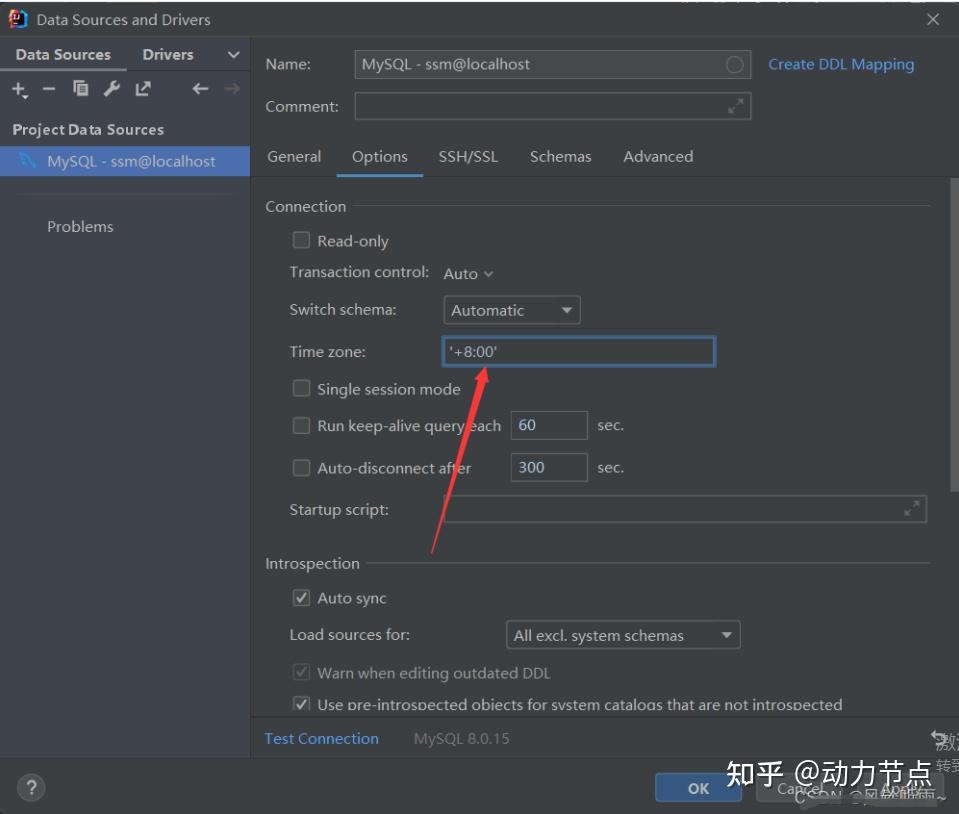
Task: Open Load sources for dropdown
Action: 623,635
